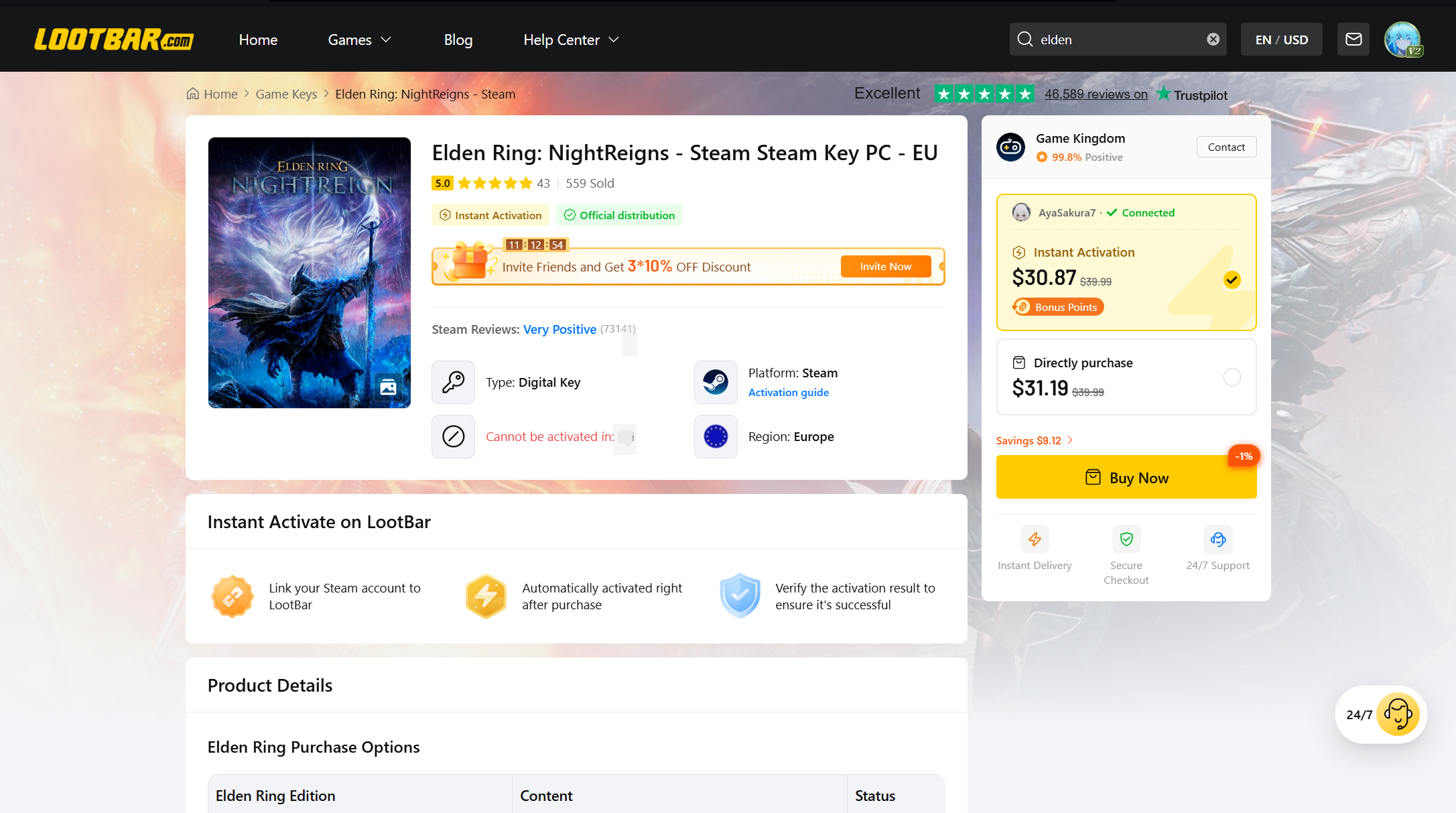Click into the search field containing elden
The image size is (1456, 813).
pyautogui.click(x=1118, y=40)
